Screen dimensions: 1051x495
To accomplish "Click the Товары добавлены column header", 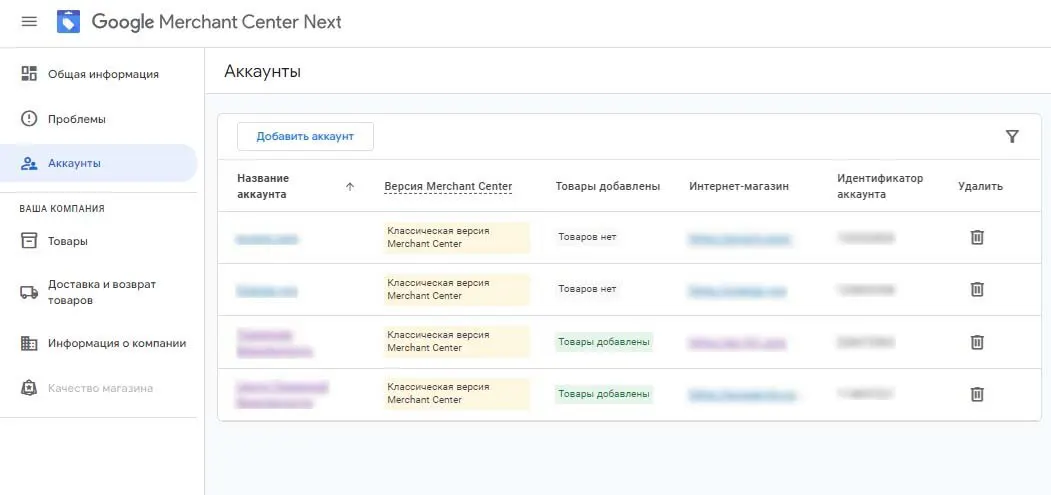I will pyautogui.click(x=608, y=186).
